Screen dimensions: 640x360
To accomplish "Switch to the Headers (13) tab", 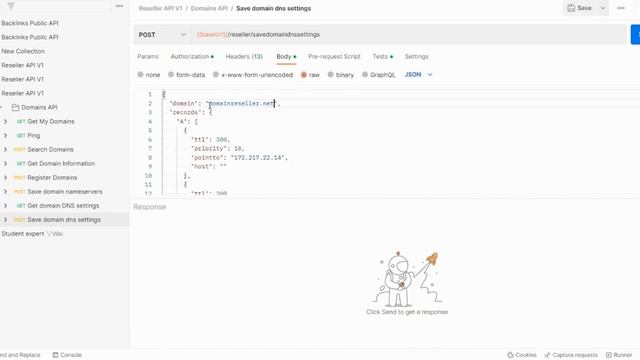I will pos(244,57).
